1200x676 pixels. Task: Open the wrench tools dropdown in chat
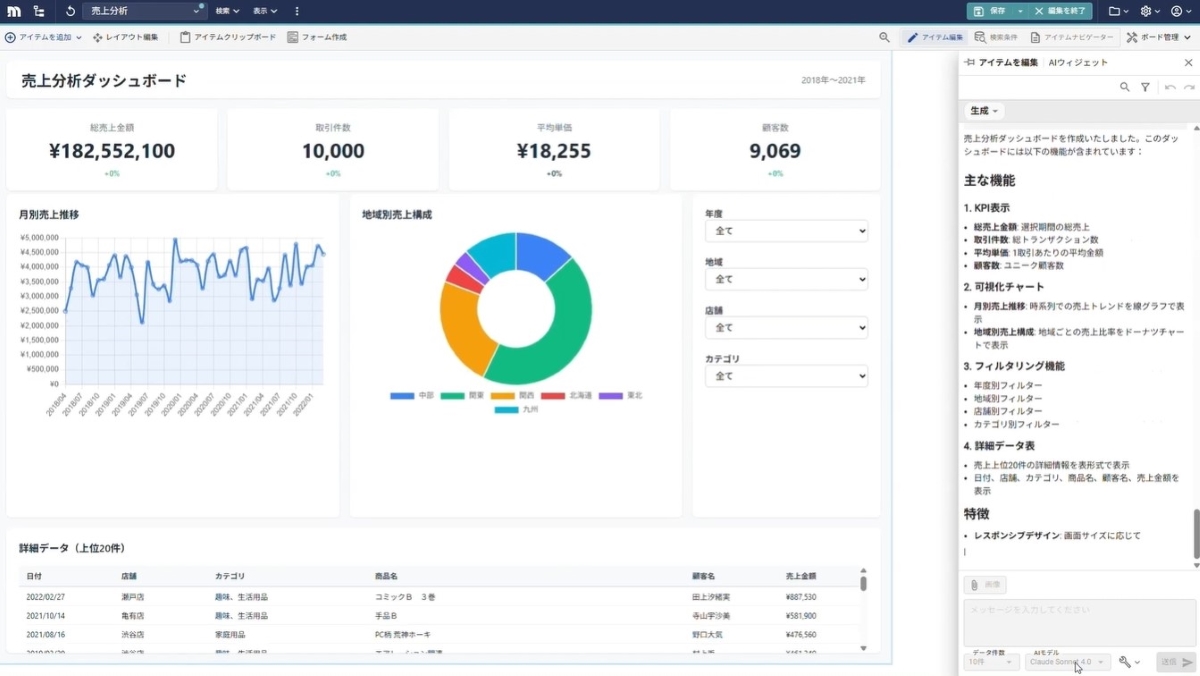pos(1129,662)
